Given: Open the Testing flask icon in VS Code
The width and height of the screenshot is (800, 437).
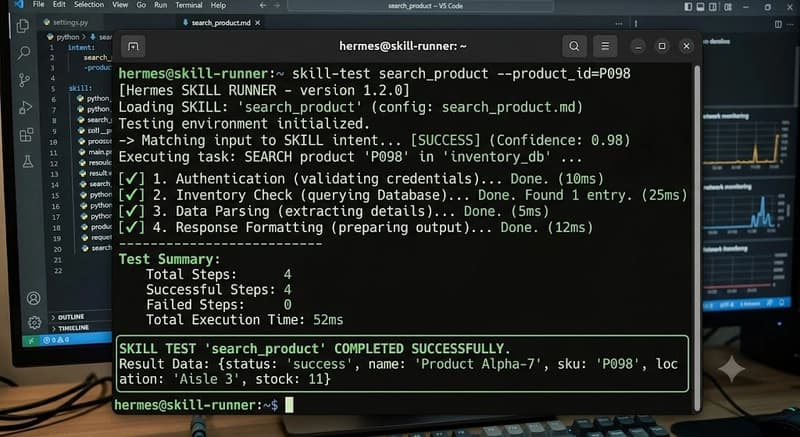Looking at the screenshot, I should click(28, 162).
